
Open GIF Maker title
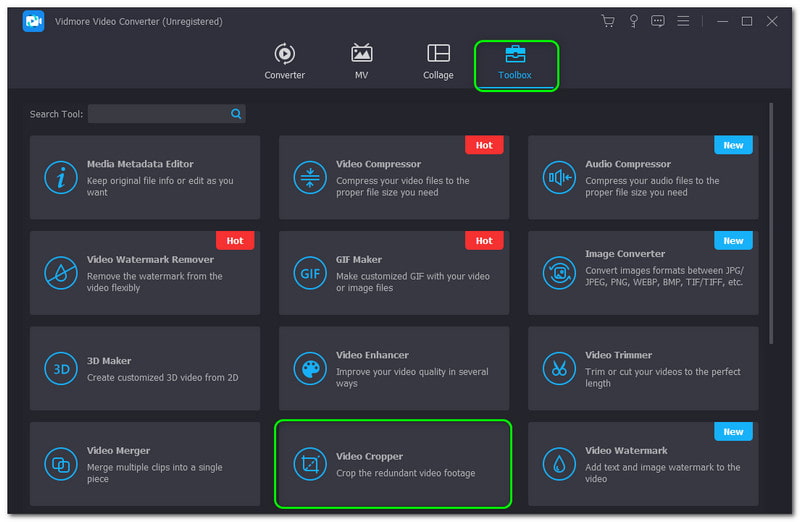pos(359,259)
